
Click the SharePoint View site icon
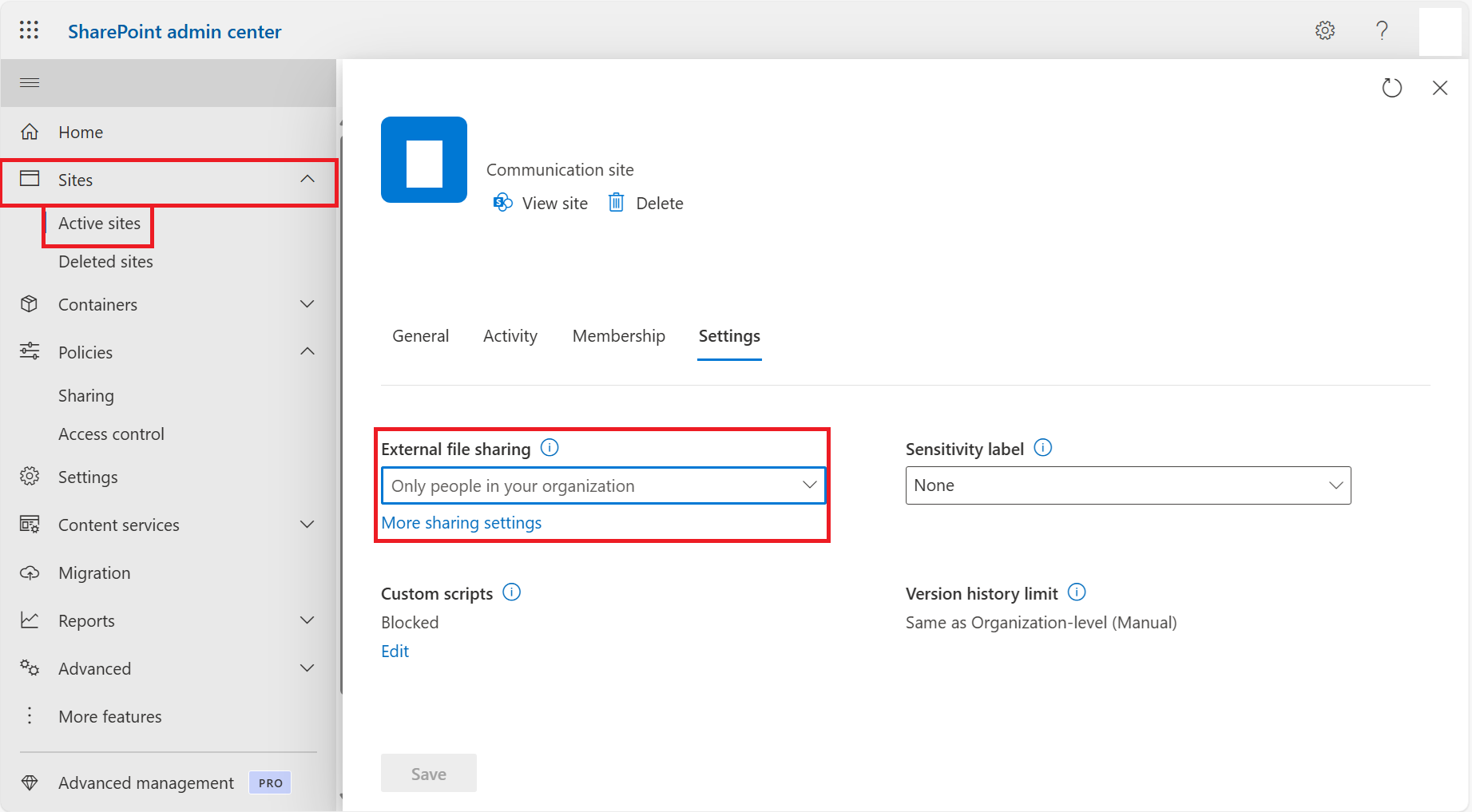(x=503, y=203)
